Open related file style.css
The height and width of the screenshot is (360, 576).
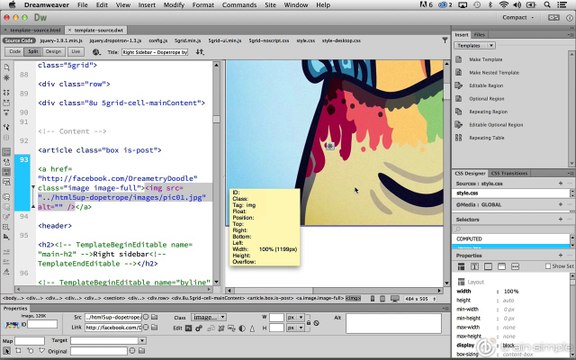tap(306, 41)
